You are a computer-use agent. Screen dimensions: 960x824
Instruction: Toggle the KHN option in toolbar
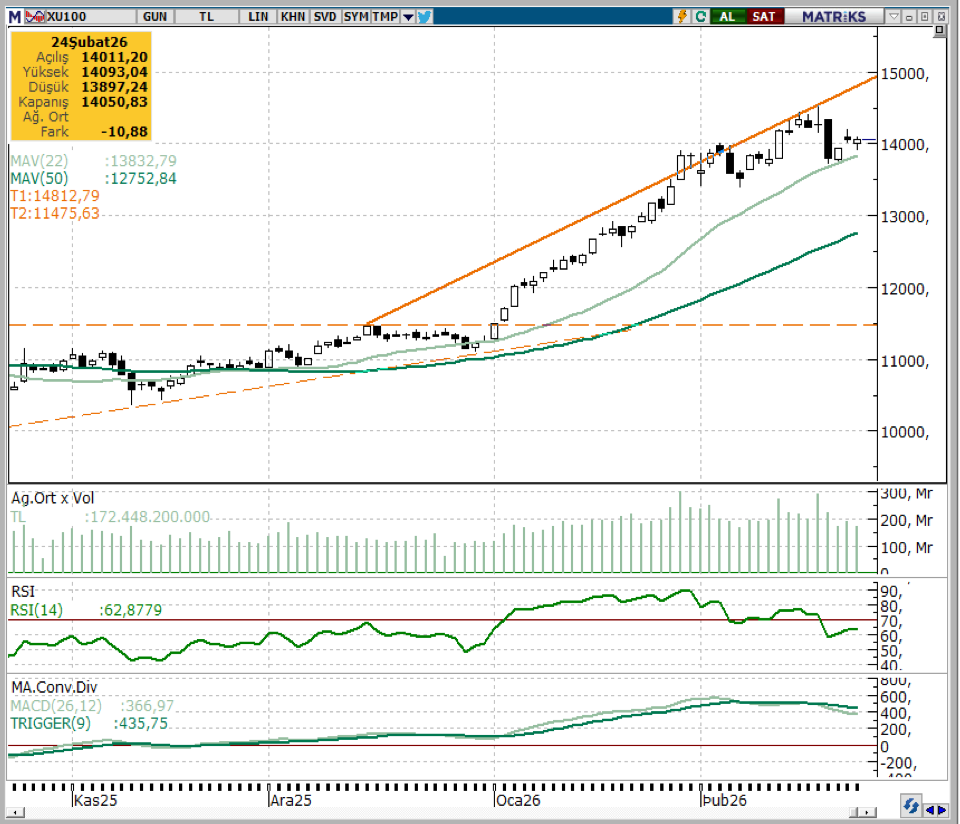point(293,16)
